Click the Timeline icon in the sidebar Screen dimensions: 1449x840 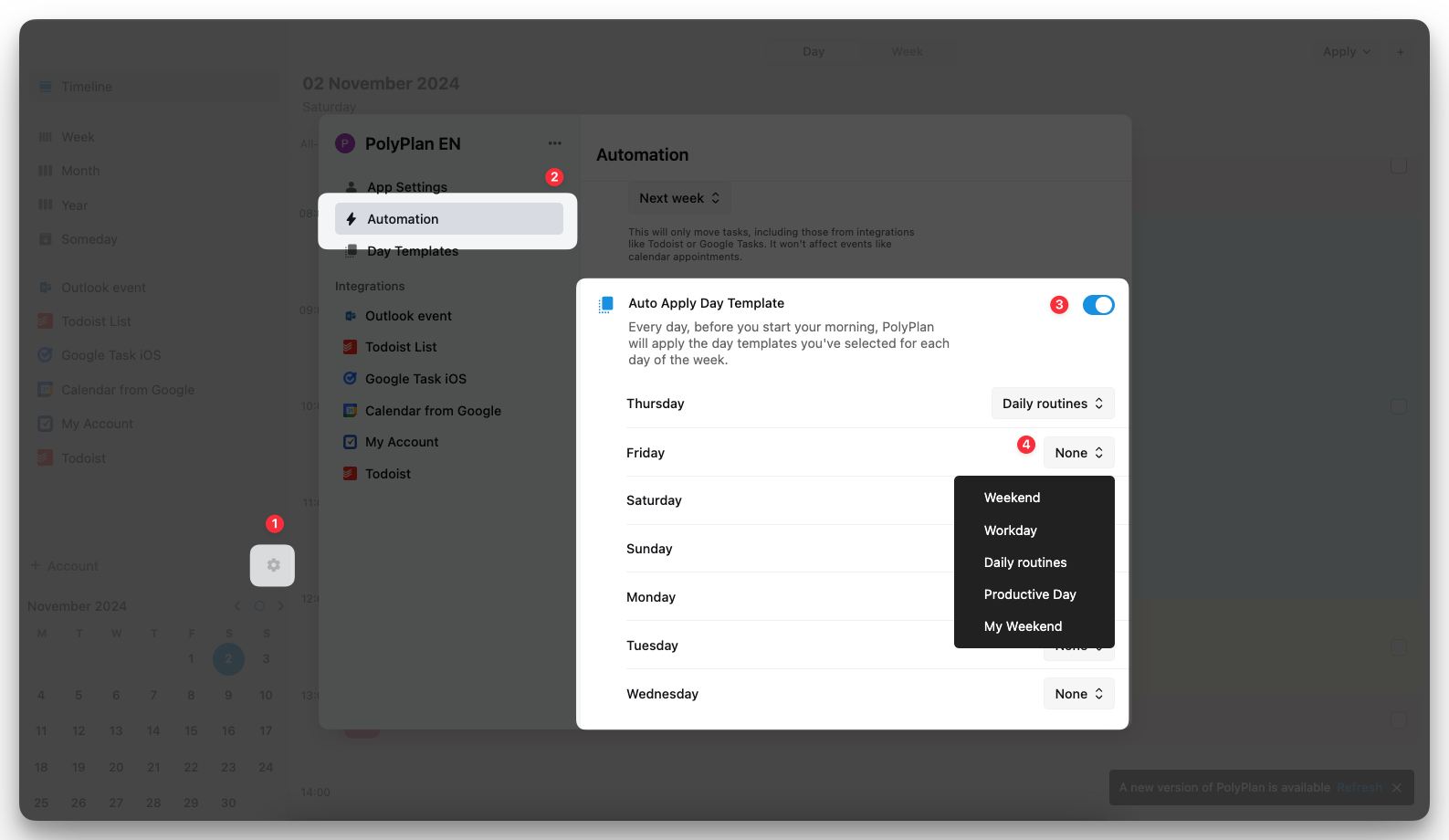[x=46, y=87]
